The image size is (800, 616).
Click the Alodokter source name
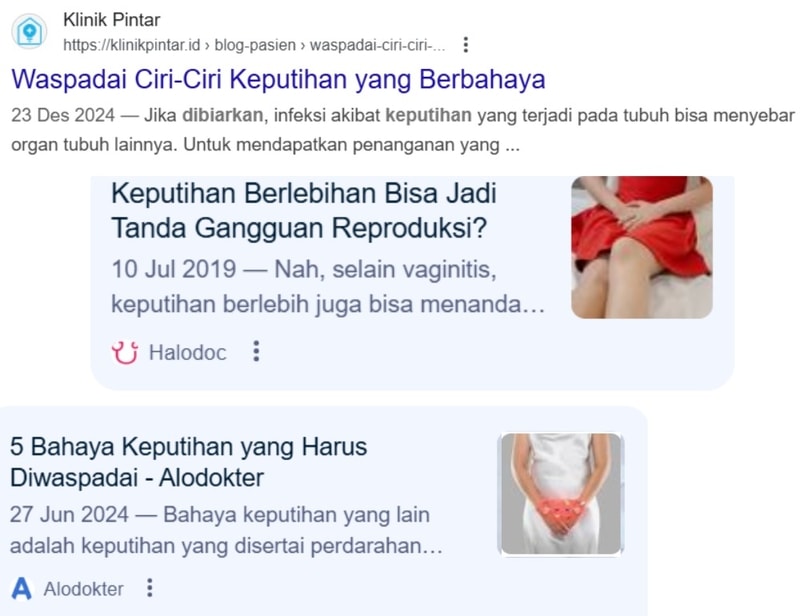tap(83, 589)
